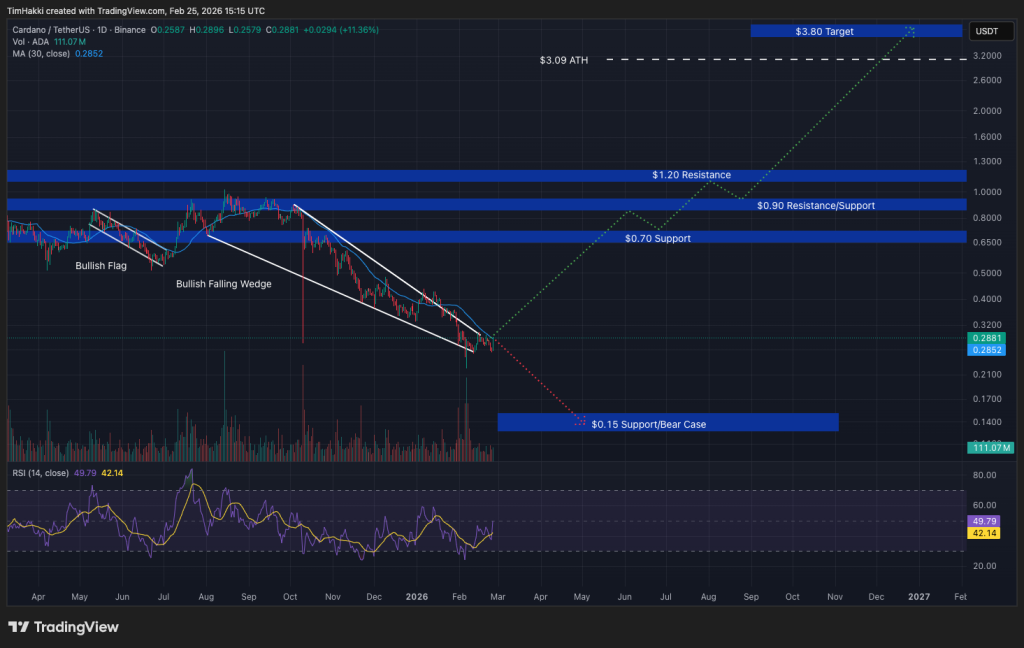
Task: Open symbol menu from Cardano / TetherUS legend
Action: tap(50, 31)
